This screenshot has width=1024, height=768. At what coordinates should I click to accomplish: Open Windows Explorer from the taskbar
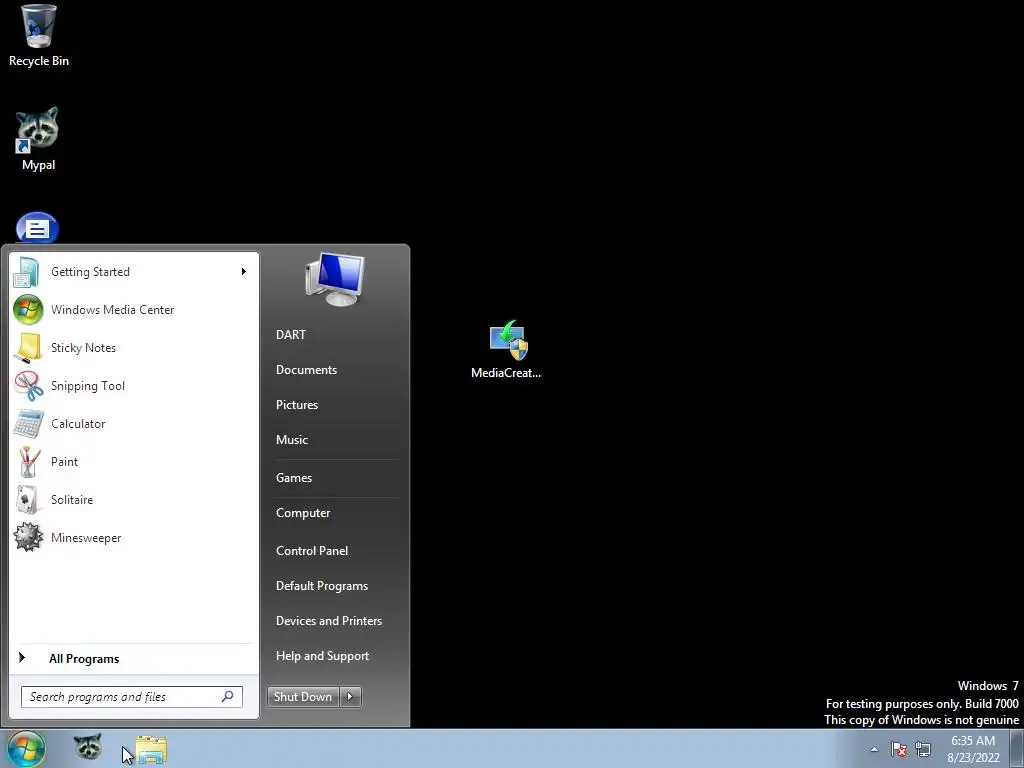point(152,749)
